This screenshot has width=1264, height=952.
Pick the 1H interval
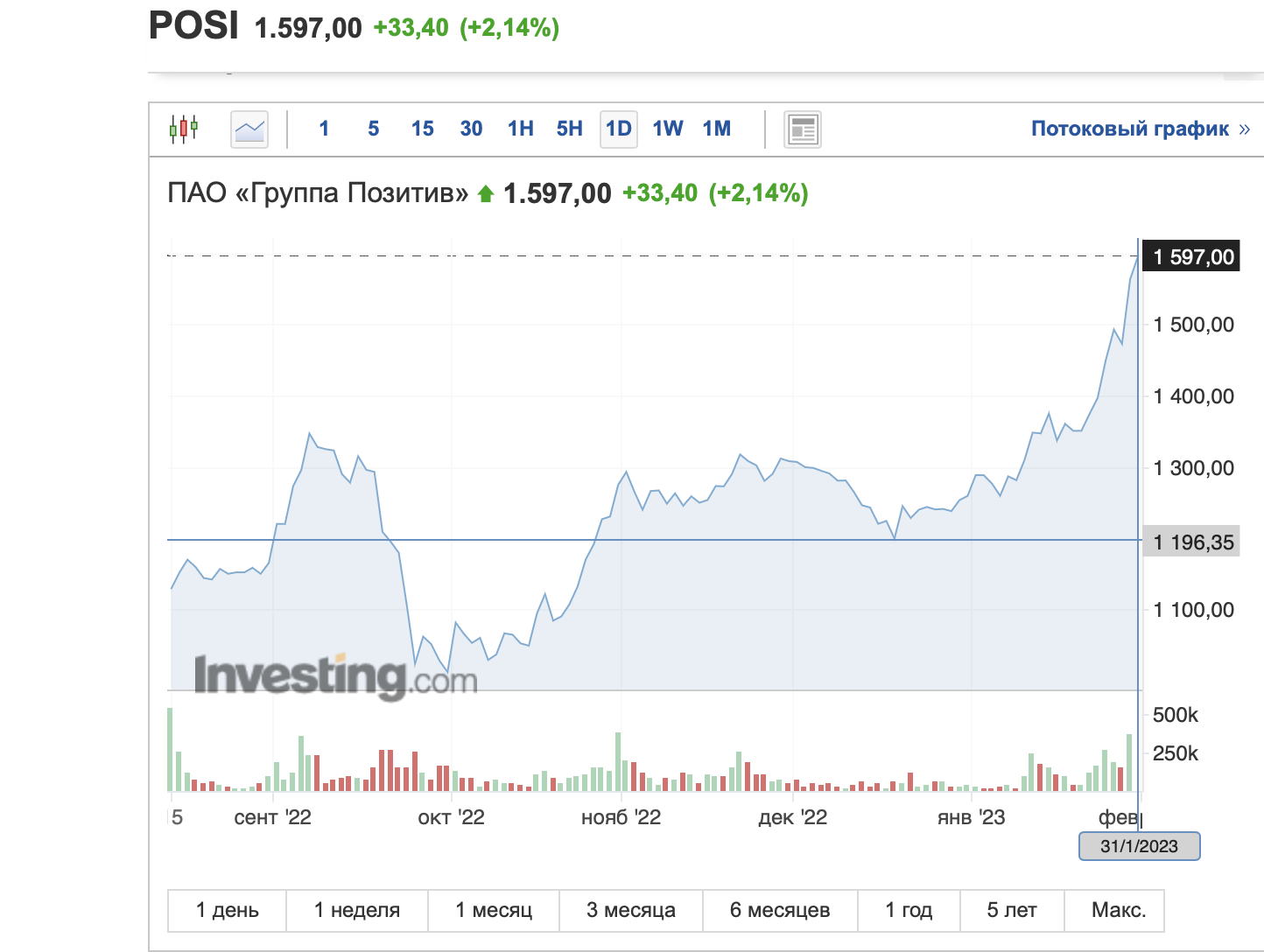(521, 129)
